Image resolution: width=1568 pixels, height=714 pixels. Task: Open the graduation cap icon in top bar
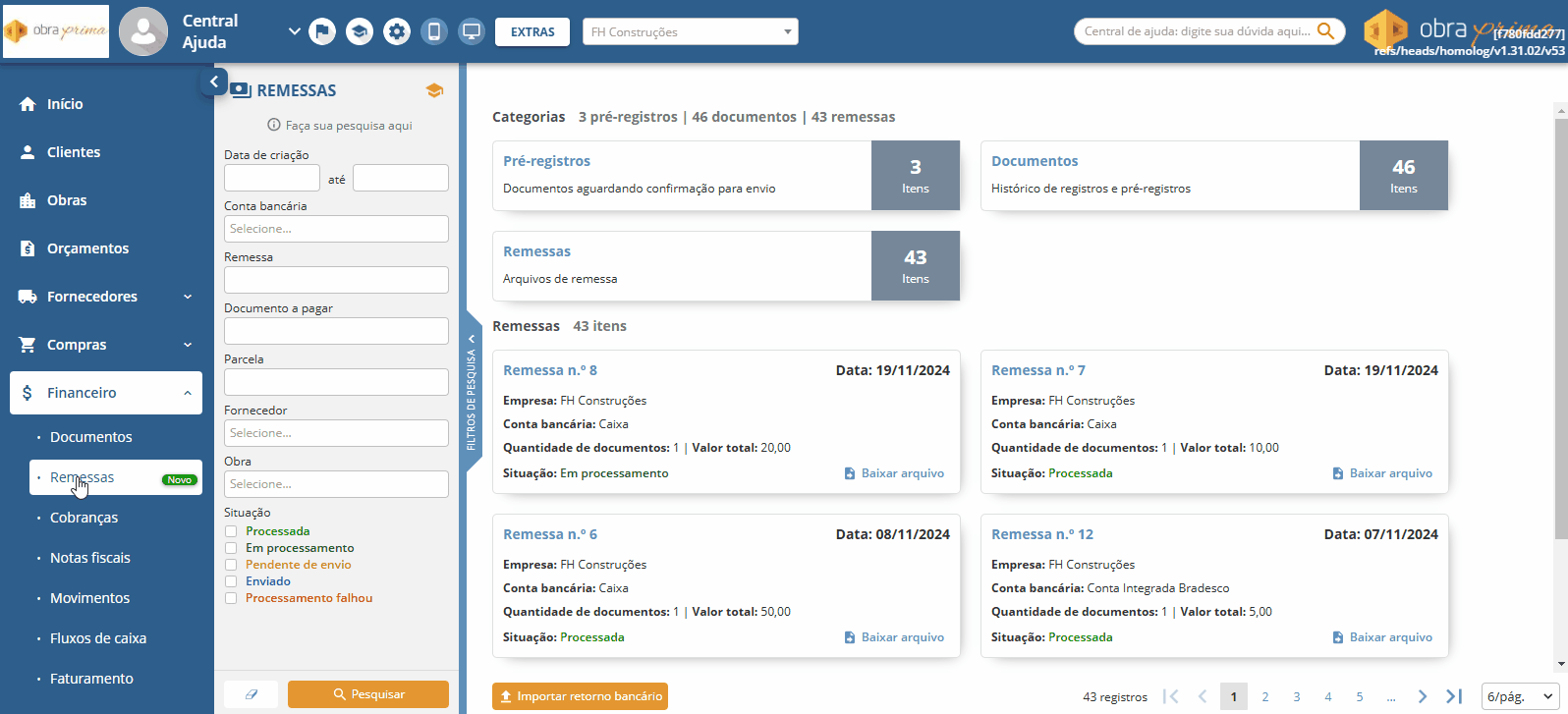point(360,31)
